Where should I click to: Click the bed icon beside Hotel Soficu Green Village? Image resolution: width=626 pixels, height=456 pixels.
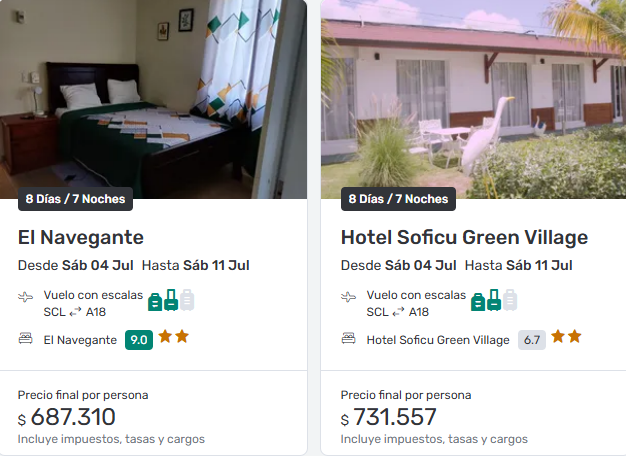click(x=349, y=339)
